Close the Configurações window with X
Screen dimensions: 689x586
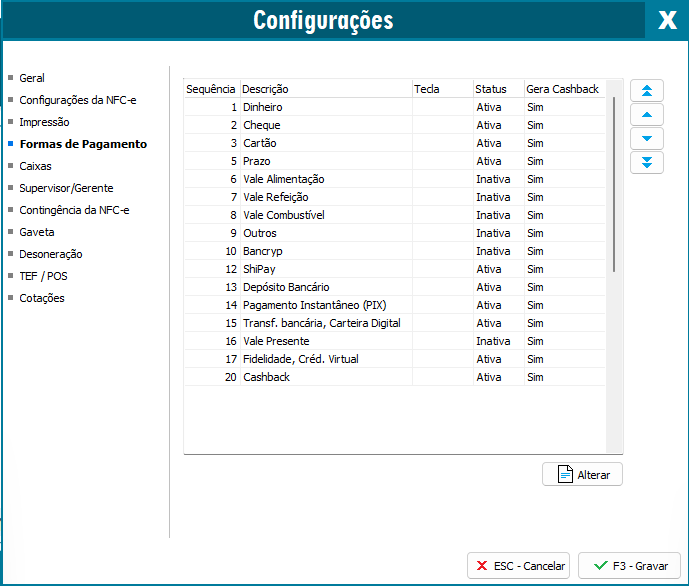coord(667,20)
